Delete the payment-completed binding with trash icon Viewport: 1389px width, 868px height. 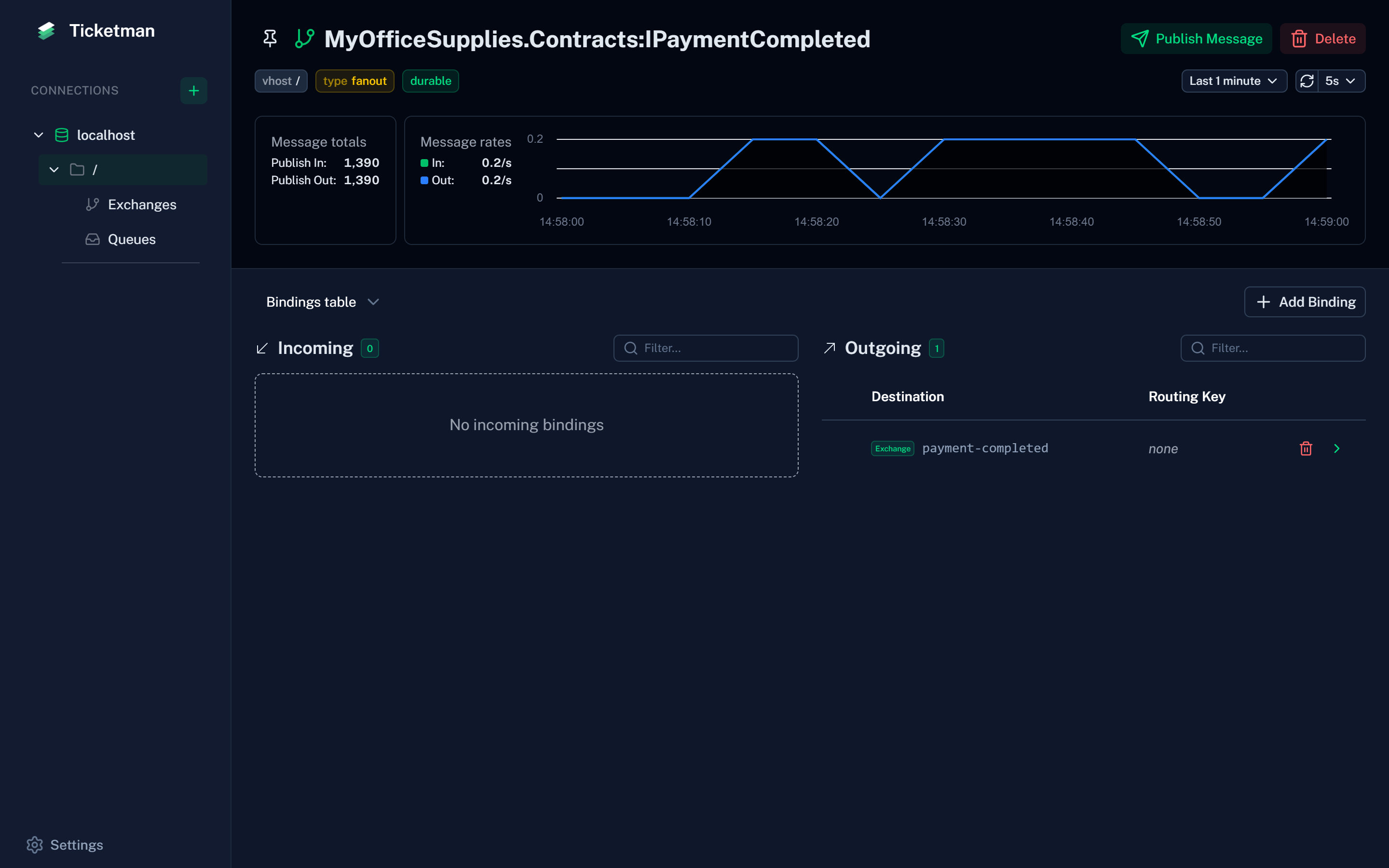tap(1306, 448)
